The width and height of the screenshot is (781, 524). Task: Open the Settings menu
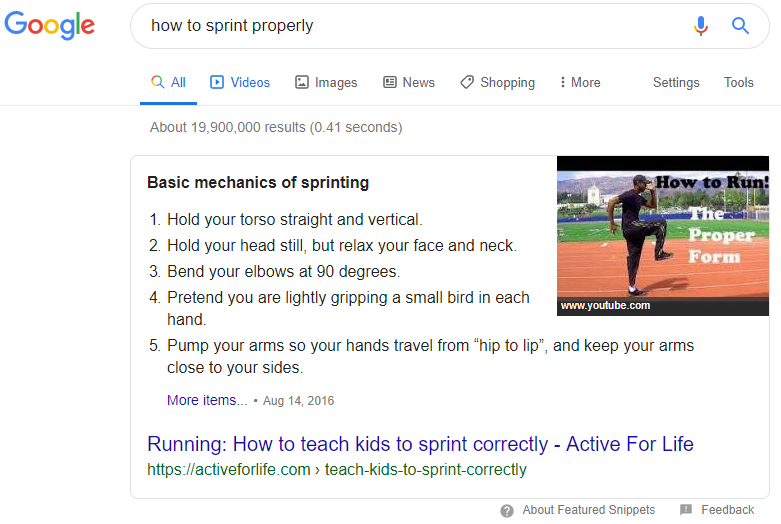click(676, 82)
